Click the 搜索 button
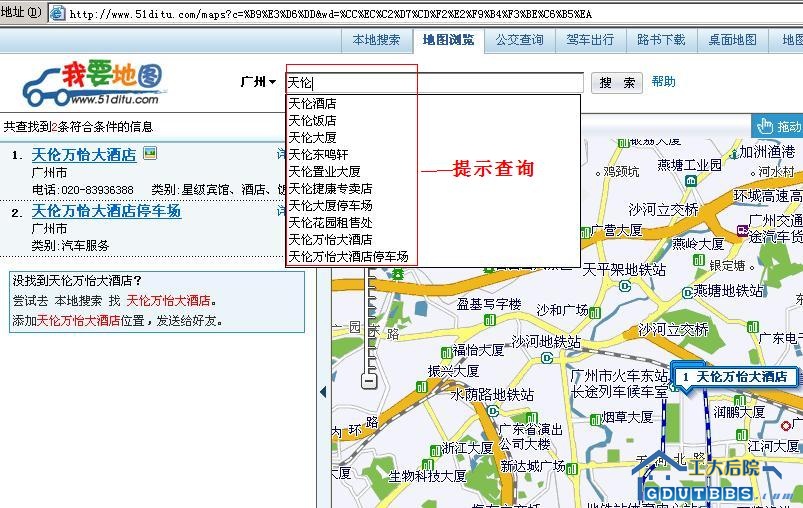The image size is (803, 508). [618, 82]
